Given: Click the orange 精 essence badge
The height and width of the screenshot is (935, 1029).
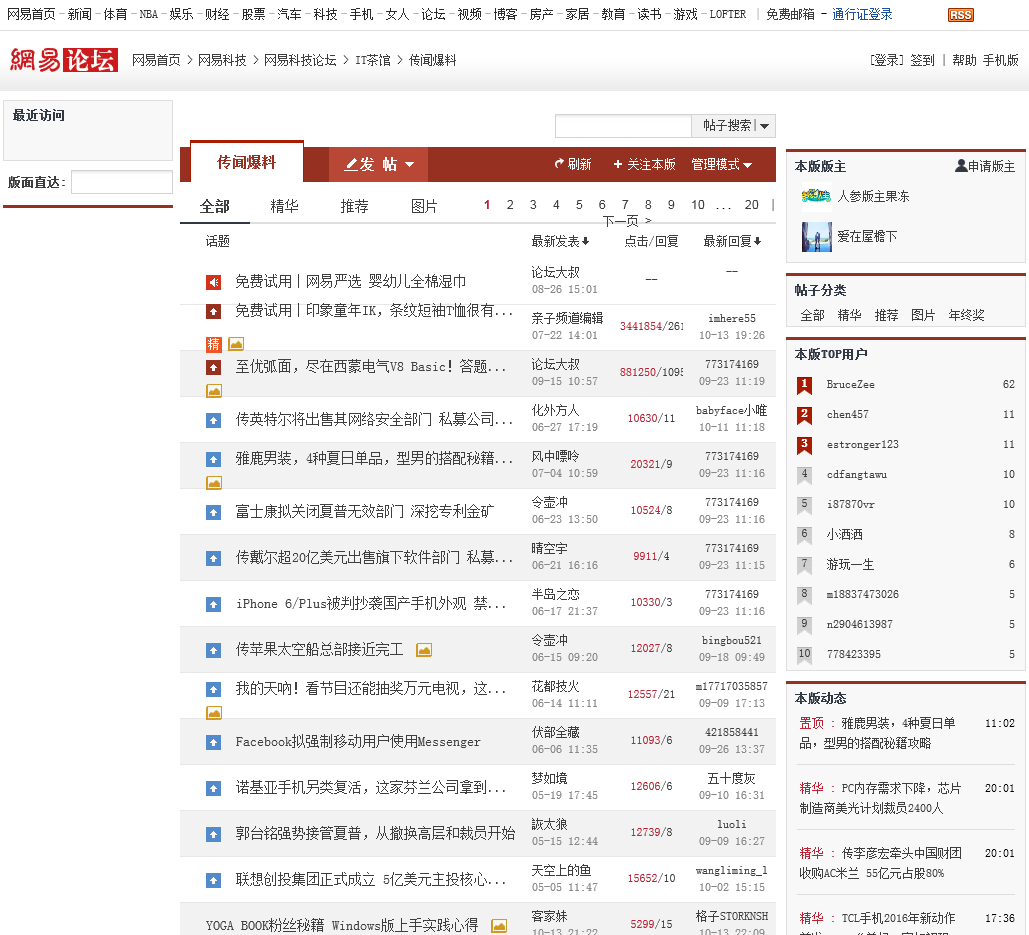Looking at the screenshot, I should (x=213, y=344).
